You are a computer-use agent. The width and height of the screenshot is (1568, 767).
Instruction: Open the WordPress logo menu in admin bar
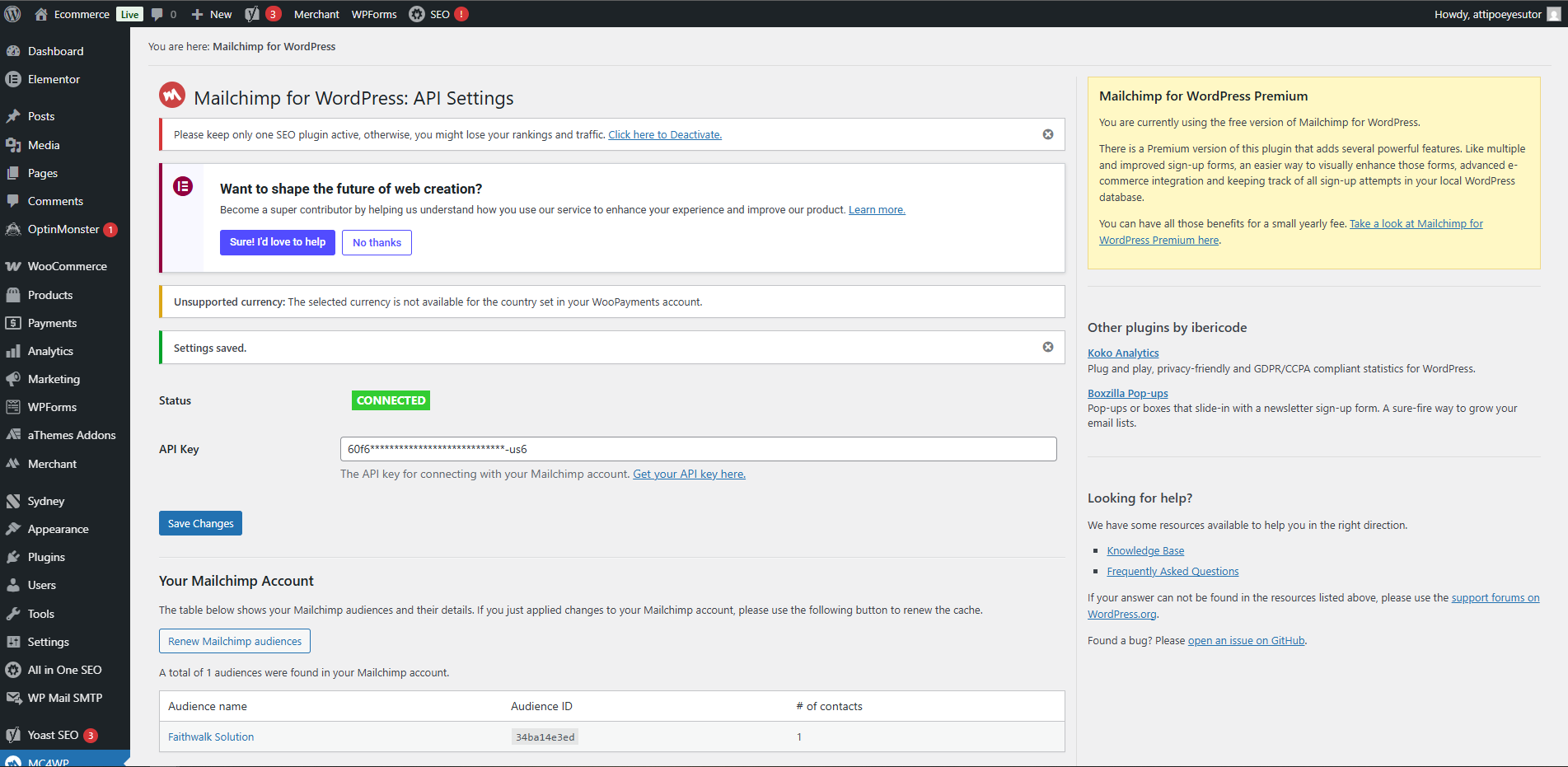click(x=12, y=14)
